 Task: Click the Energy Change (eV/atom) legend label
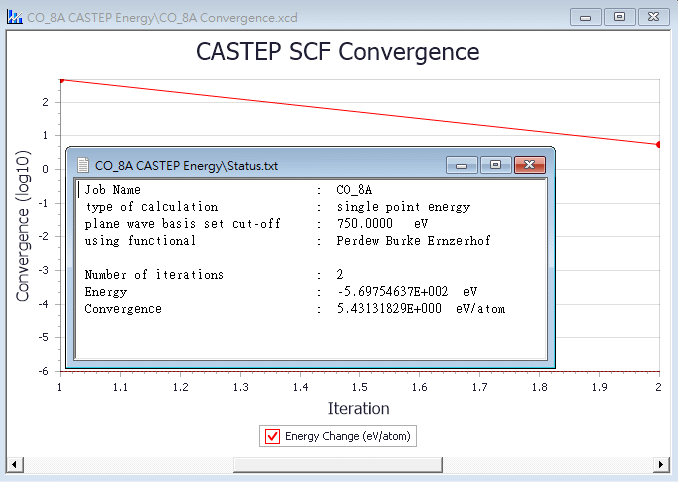click(347, 436)
